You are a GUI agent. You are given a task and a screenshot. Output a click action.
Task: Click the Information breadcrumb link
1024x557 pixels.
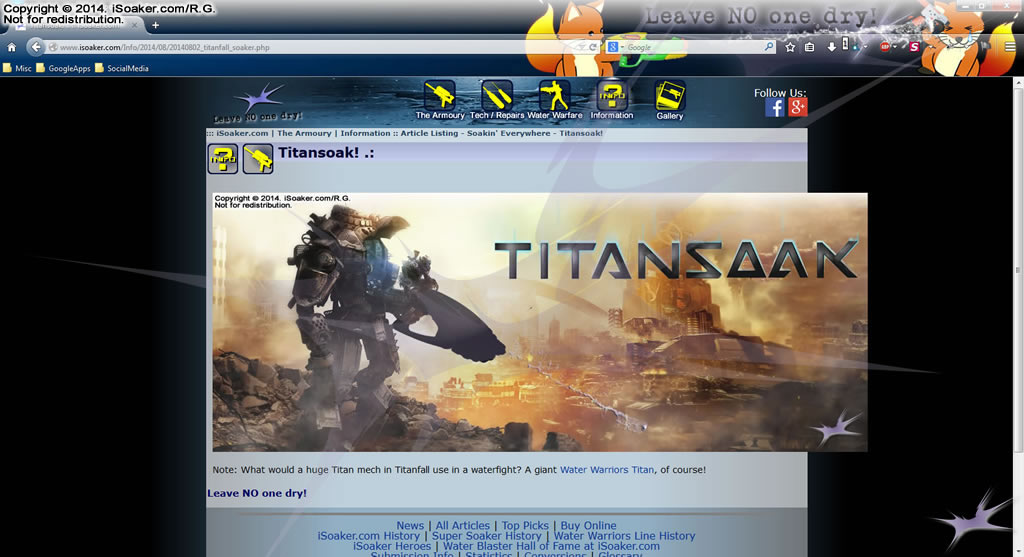coord(365,133)
